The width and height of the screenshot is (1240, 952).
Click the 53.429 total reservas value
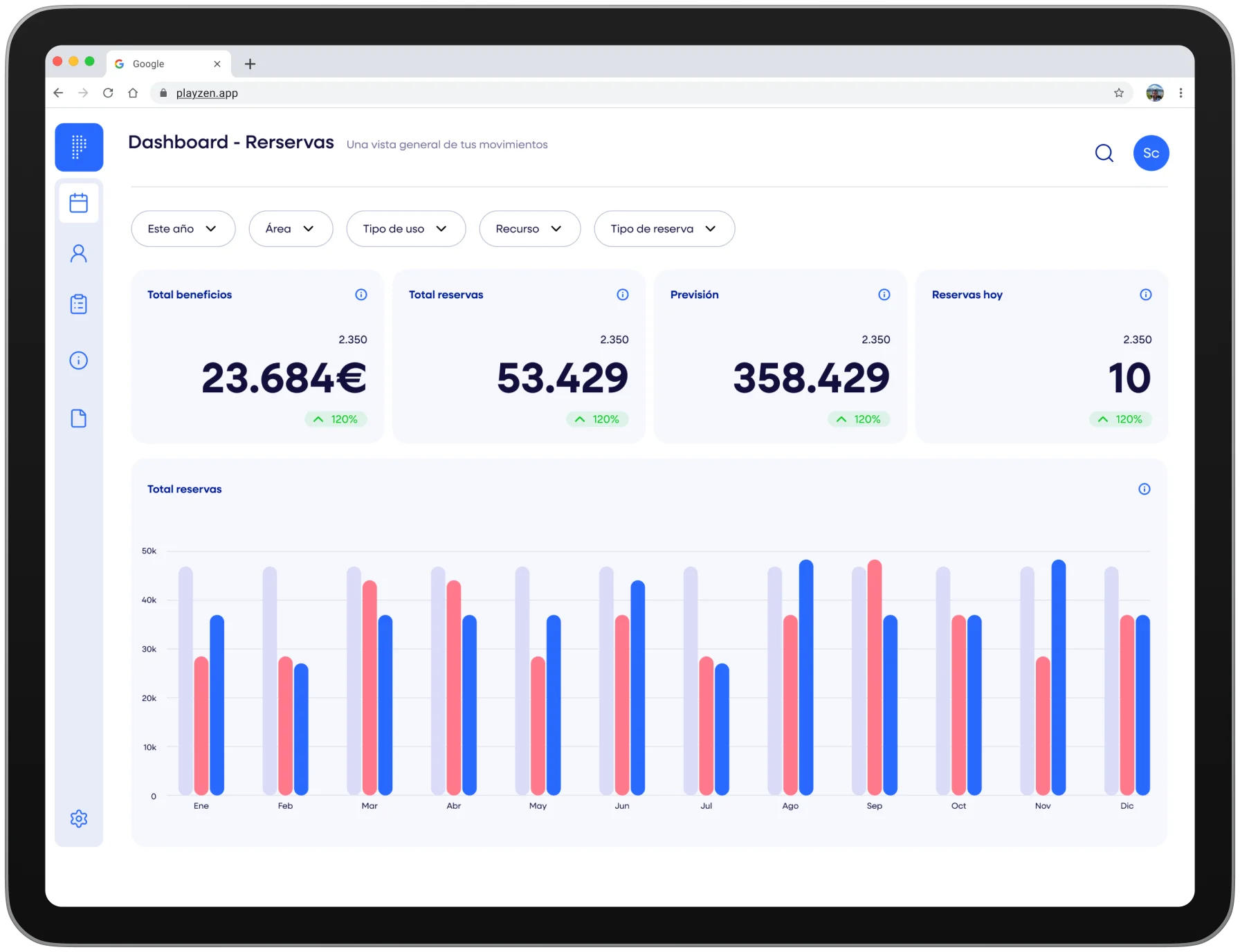tap(563, 378)
